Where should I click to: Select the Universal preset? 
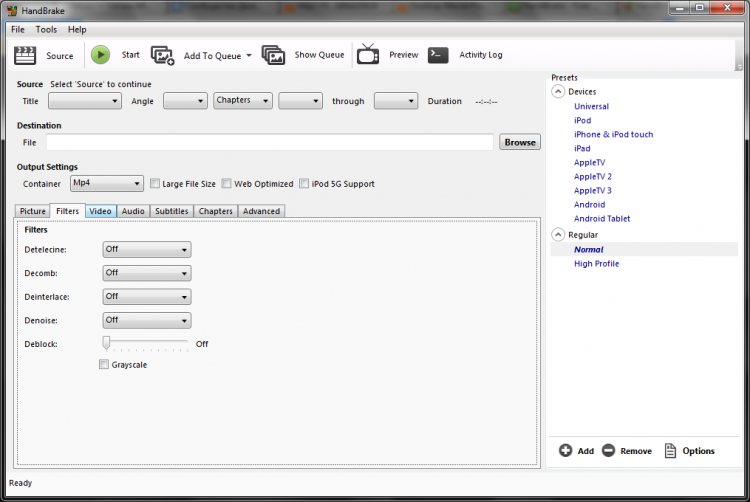click(591, 106)
